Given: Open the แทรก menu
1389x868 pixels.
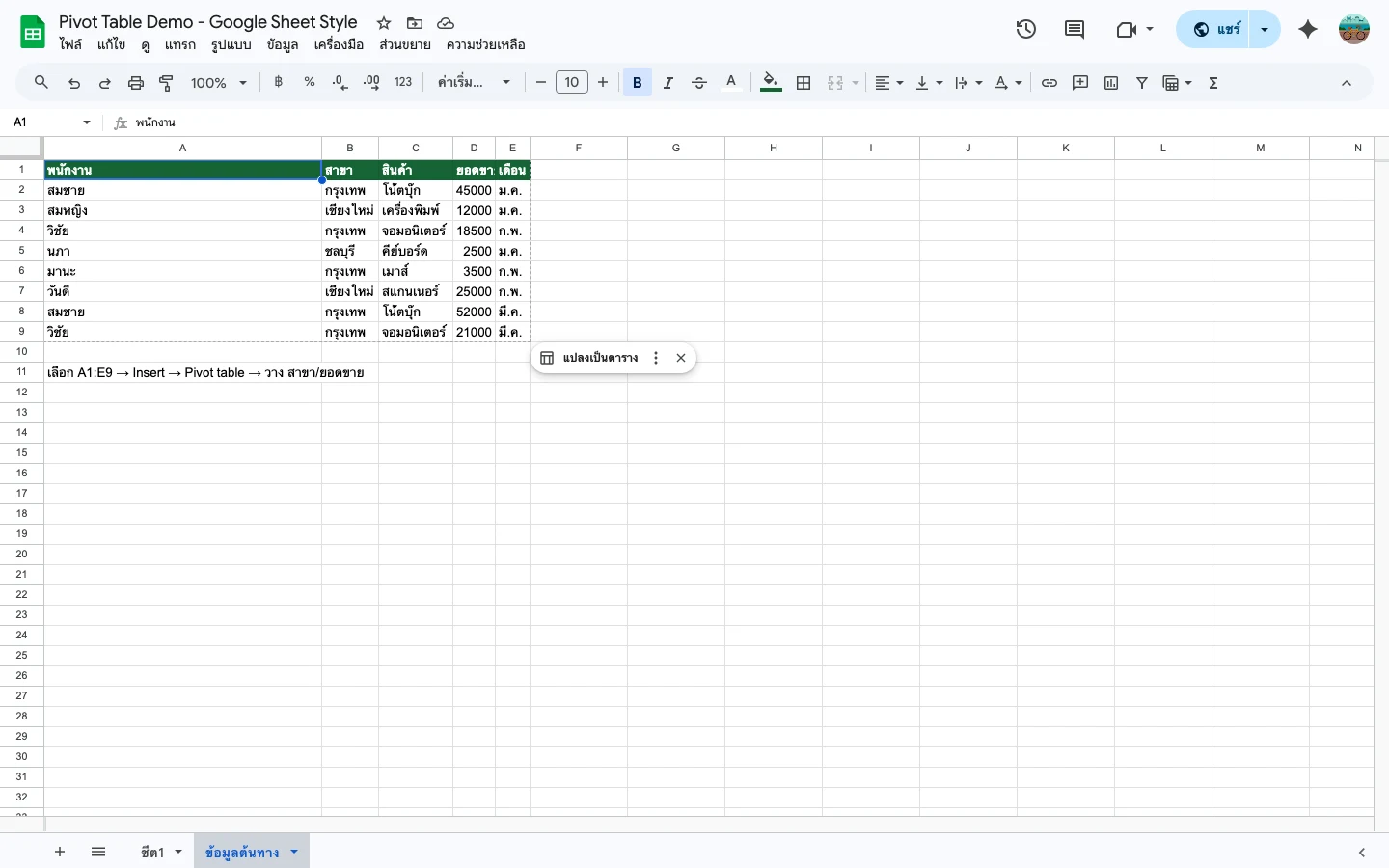Looking at the screenshot, I should point(180,44).
